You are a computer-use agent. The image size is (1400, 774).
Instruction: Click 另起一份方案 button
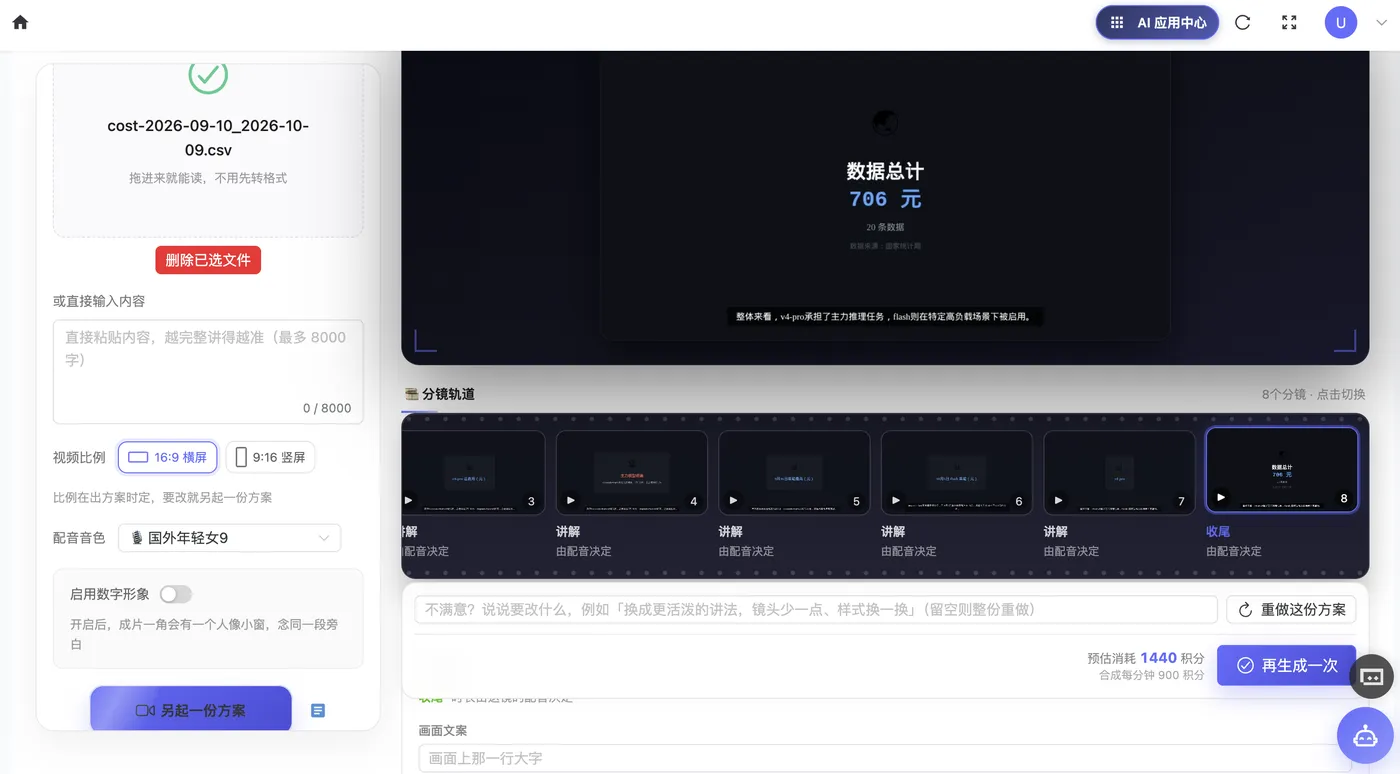191,710
